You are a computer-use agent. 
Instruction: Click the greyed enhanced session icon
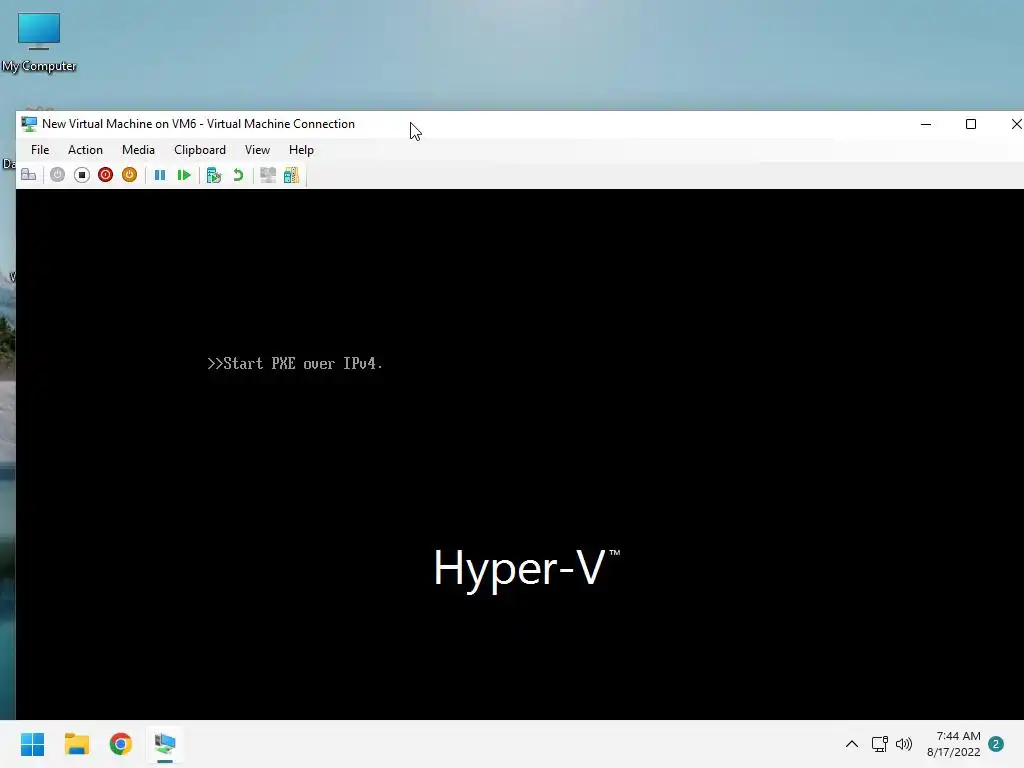pos(268,175)
